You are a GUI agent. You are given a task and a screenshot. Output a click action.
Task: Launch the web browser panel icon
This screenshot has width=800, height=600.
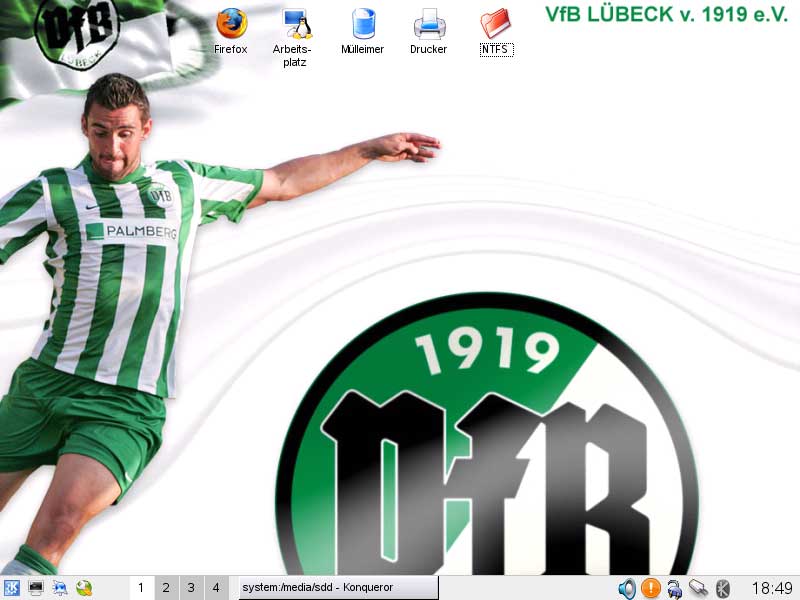84,588
